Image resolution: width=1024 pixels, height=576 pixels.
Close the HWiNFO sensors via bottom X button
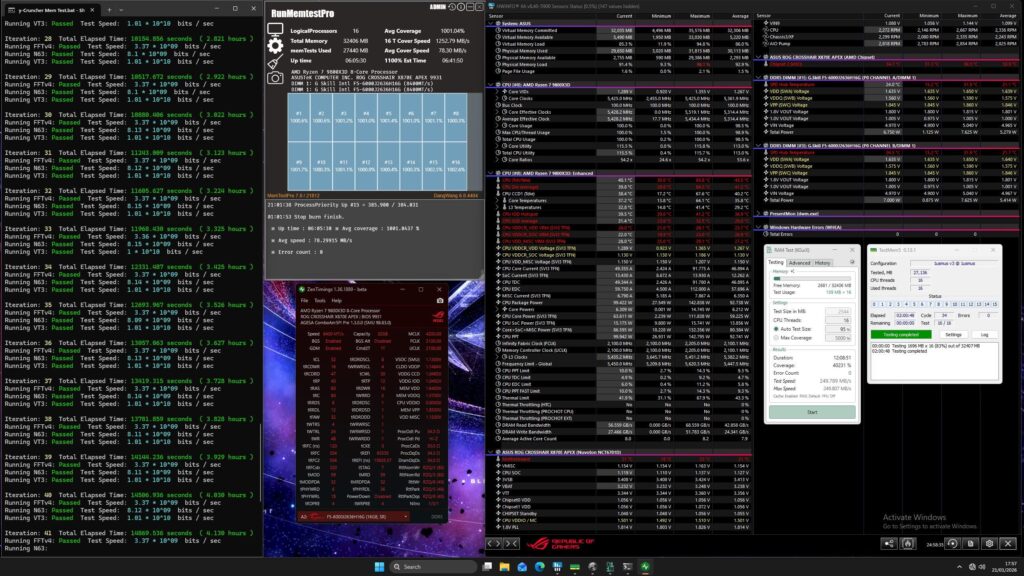coord(1008,543)
